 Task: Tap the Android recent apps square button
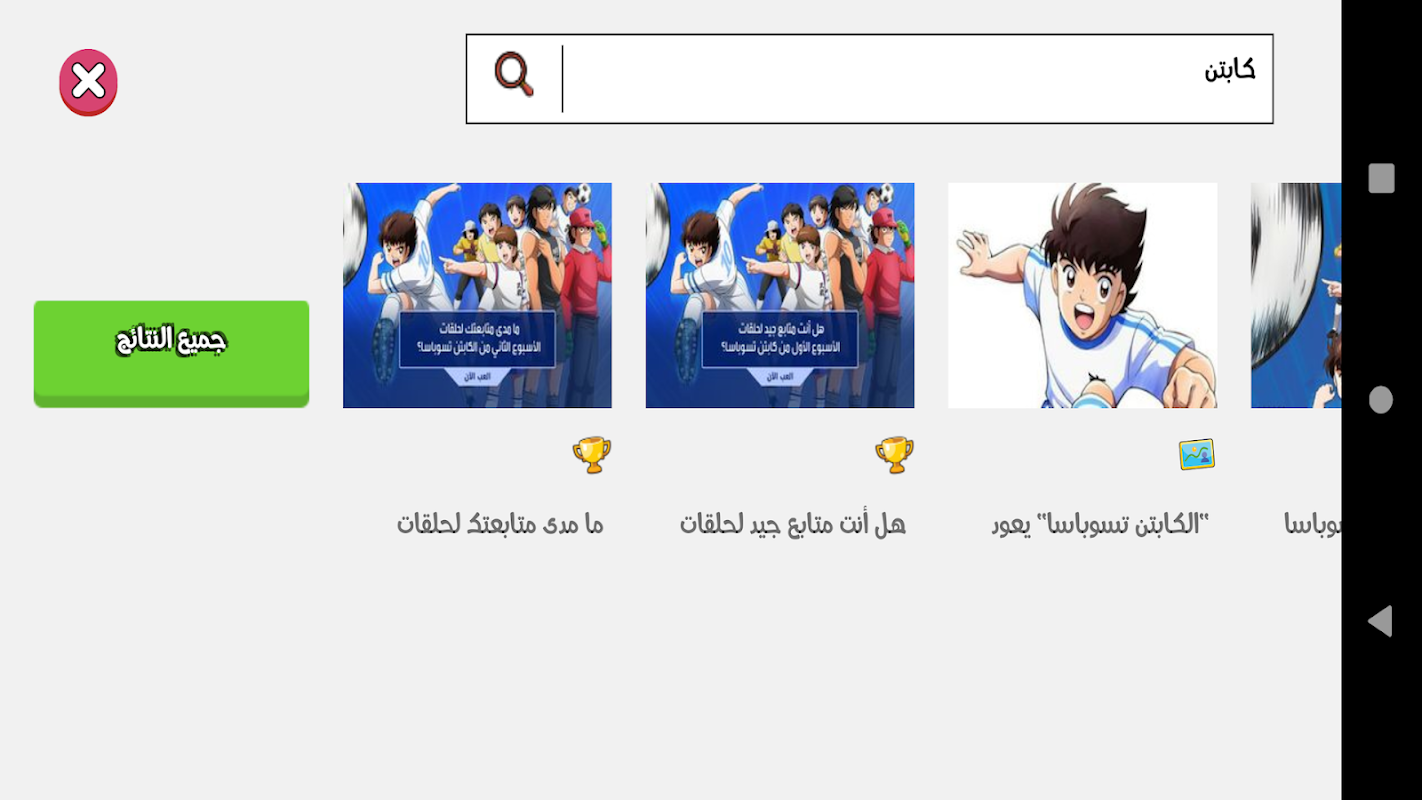click(x=1381, y=178)
